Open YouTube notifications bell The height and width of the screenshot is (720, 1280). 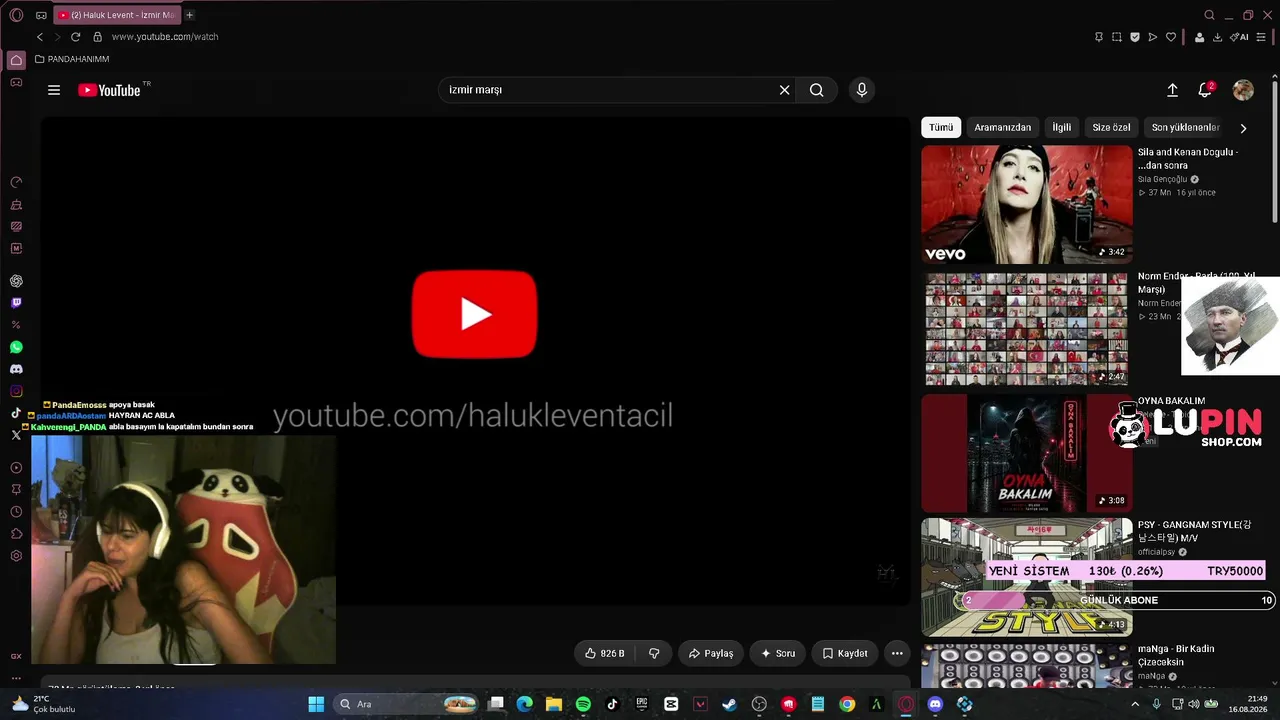1205,90
